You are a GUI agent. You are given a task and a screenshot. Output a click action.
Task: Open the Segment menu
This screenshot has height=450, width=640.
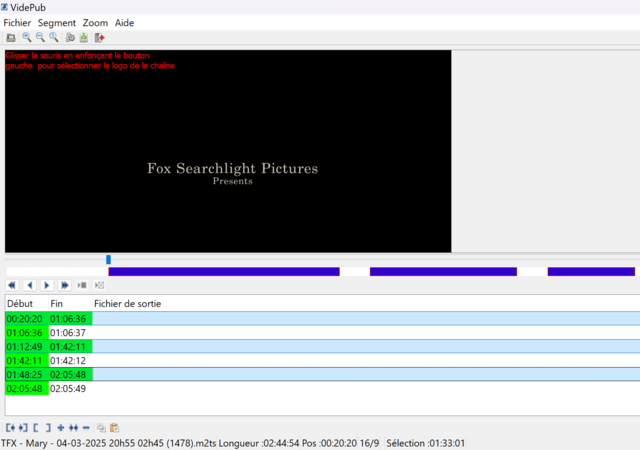point(57,23)
